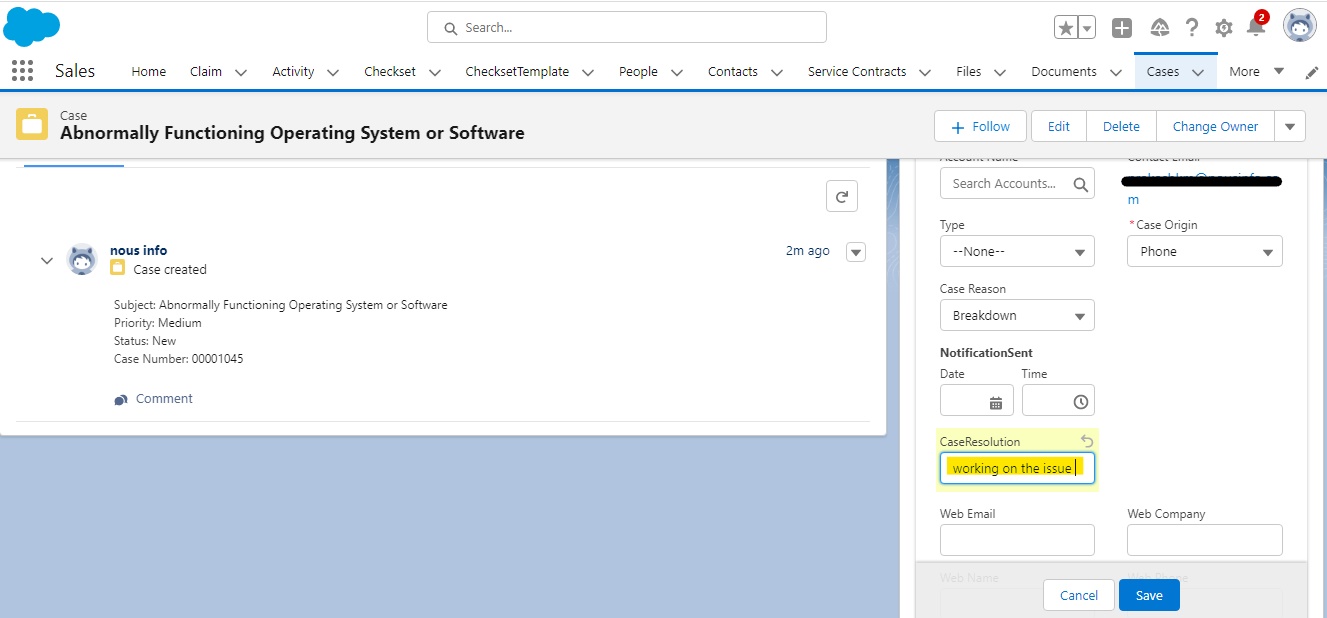Click the Web Email input field
Viewport: 1327px width, 618px height.
(1017, 540)
